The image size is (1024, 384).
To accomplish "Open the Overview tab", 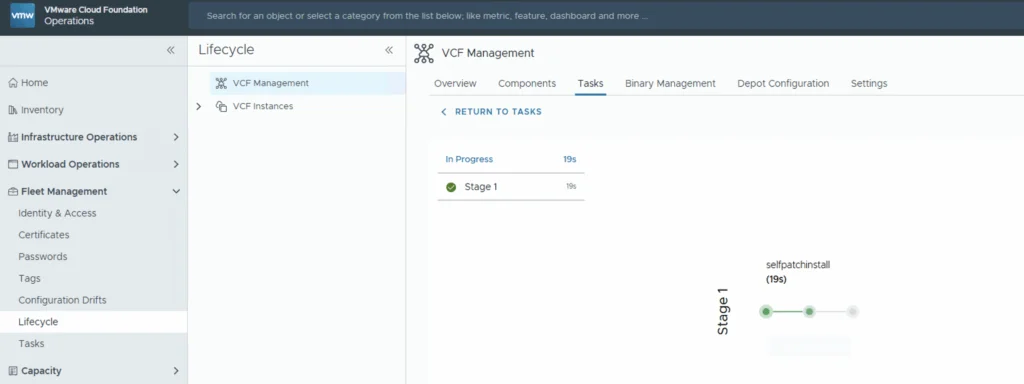I will pyautogui.click(x=455, y=84).
